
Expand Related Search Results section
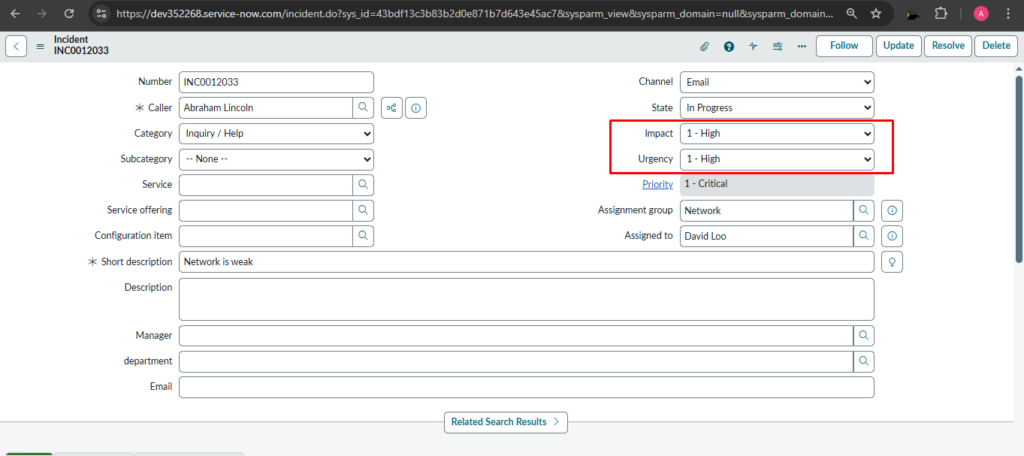tap(505, 422)
